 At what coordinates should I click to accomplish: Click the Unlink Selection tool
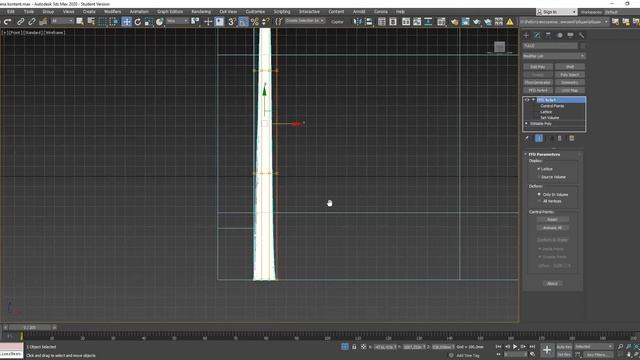(x=31, y=22)
